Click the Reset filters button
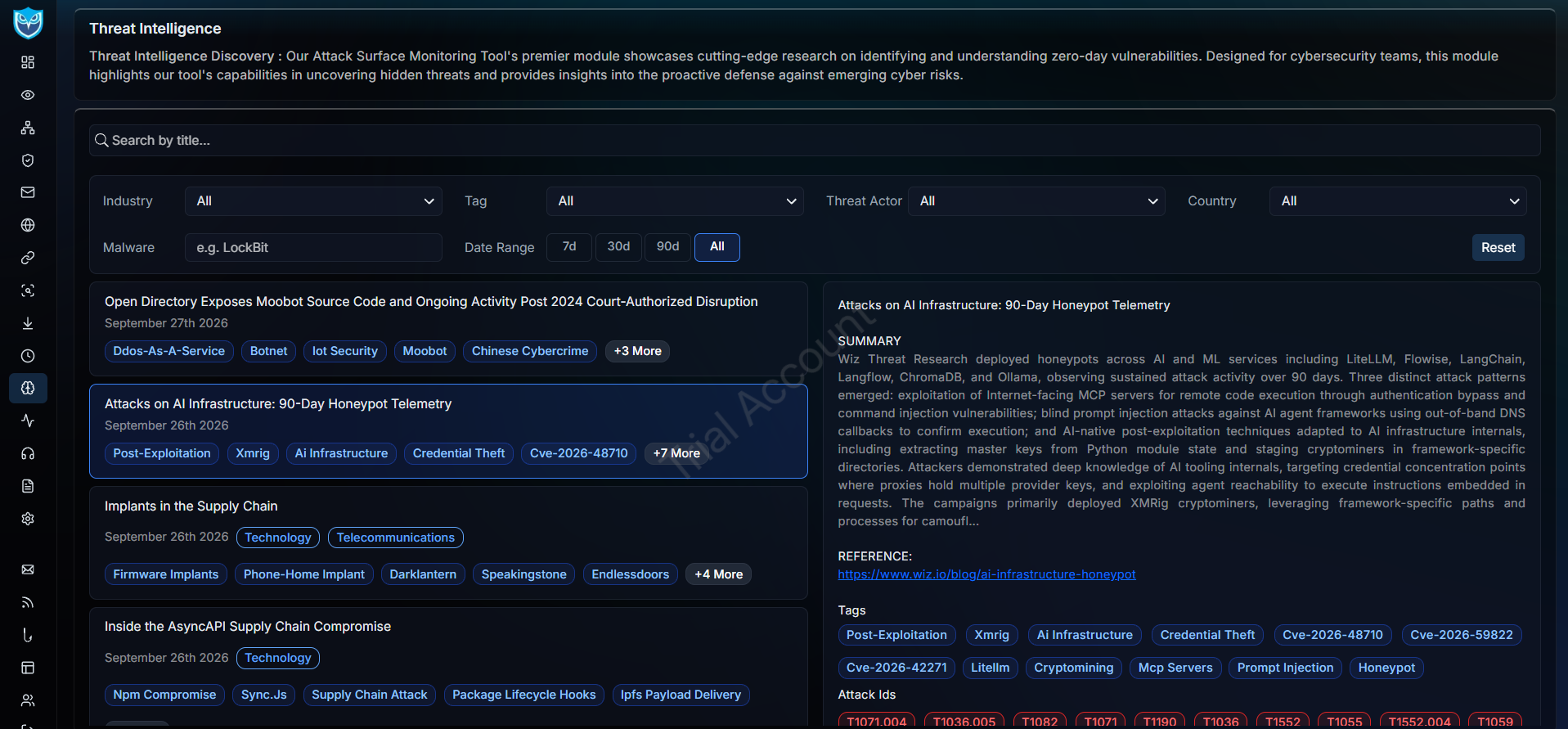The height and width of the screenshot is (729, 1568). coord(1498,247)
